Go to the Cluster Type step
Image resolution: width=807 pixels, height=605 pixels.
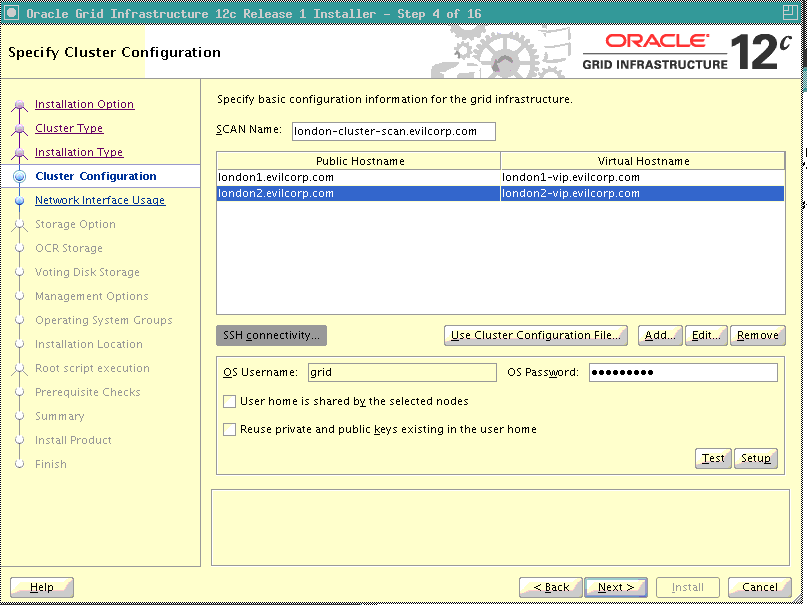point(69,128)
